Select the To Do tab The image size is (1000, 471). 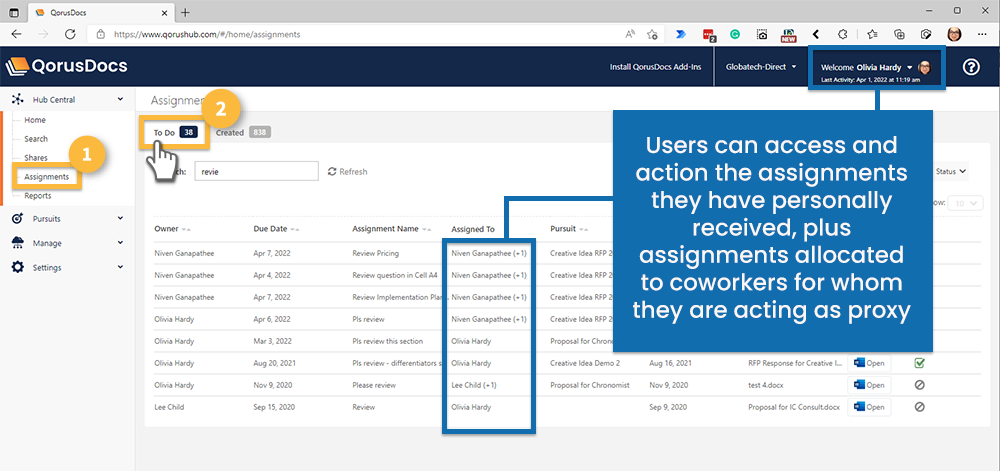(174, 132)
